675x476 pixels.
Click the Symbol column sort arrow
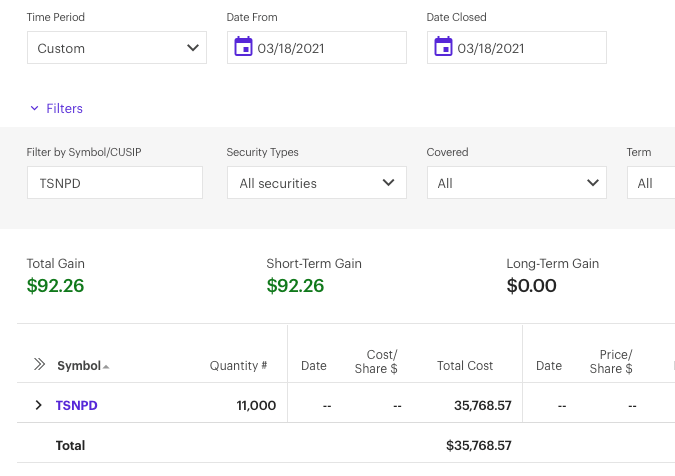106,367
